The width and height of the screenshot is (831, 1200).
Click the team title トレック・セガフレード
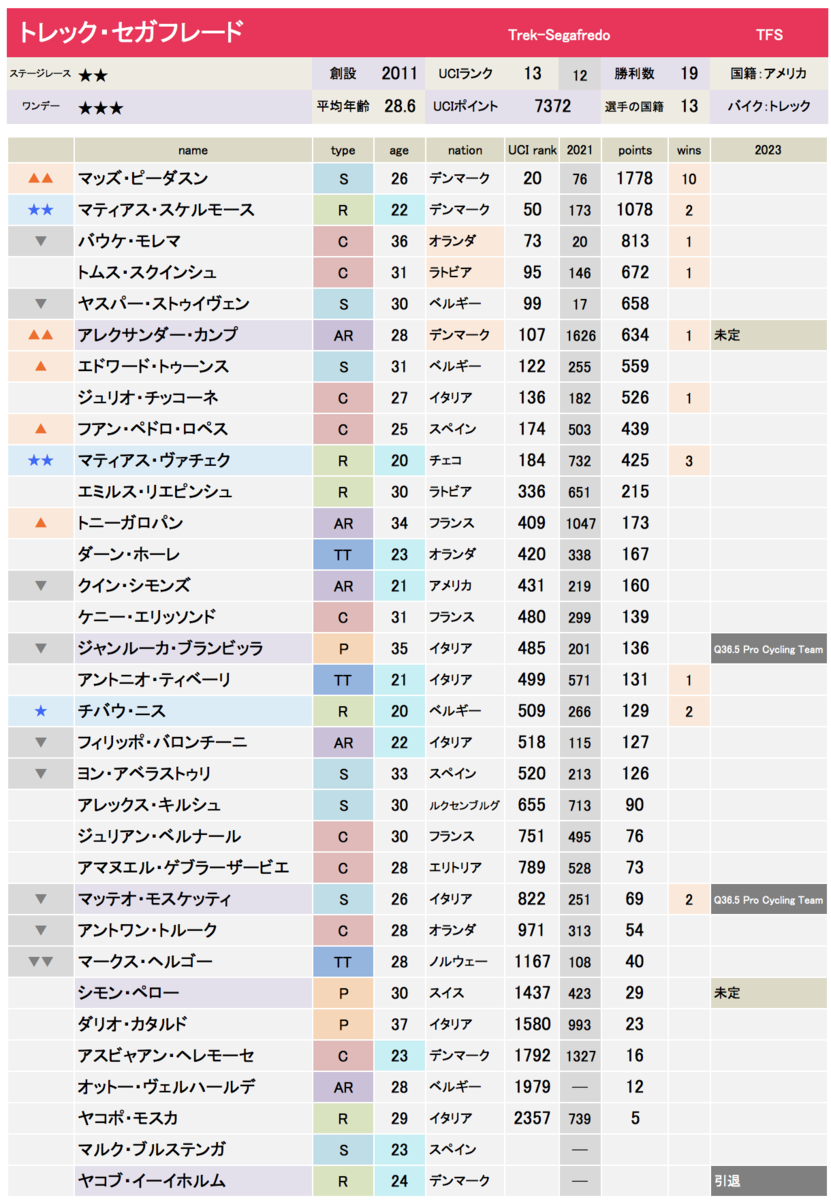tap(130, 33)
